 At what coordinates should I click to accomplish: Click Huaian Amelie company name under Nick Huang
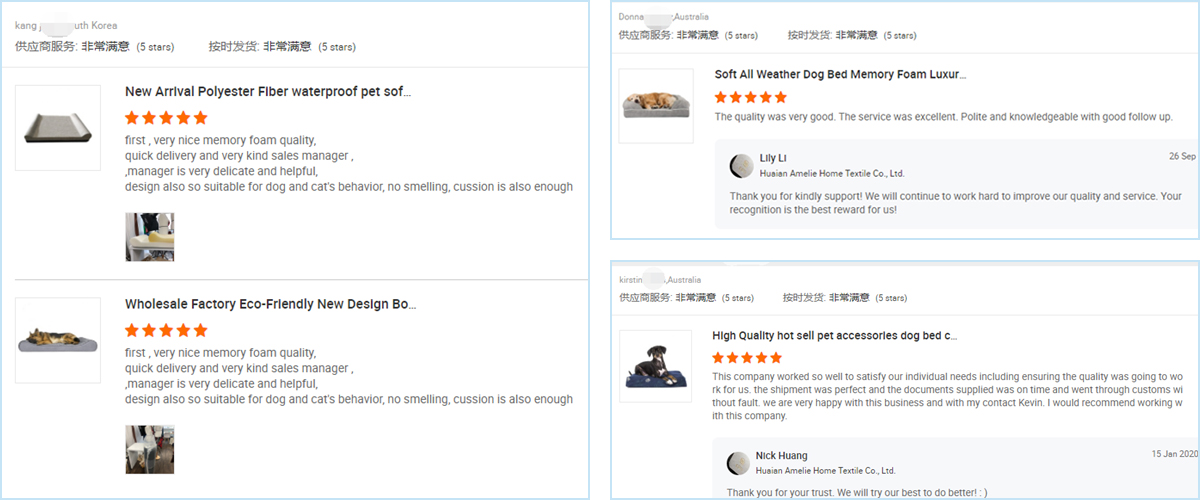[825, 470]
